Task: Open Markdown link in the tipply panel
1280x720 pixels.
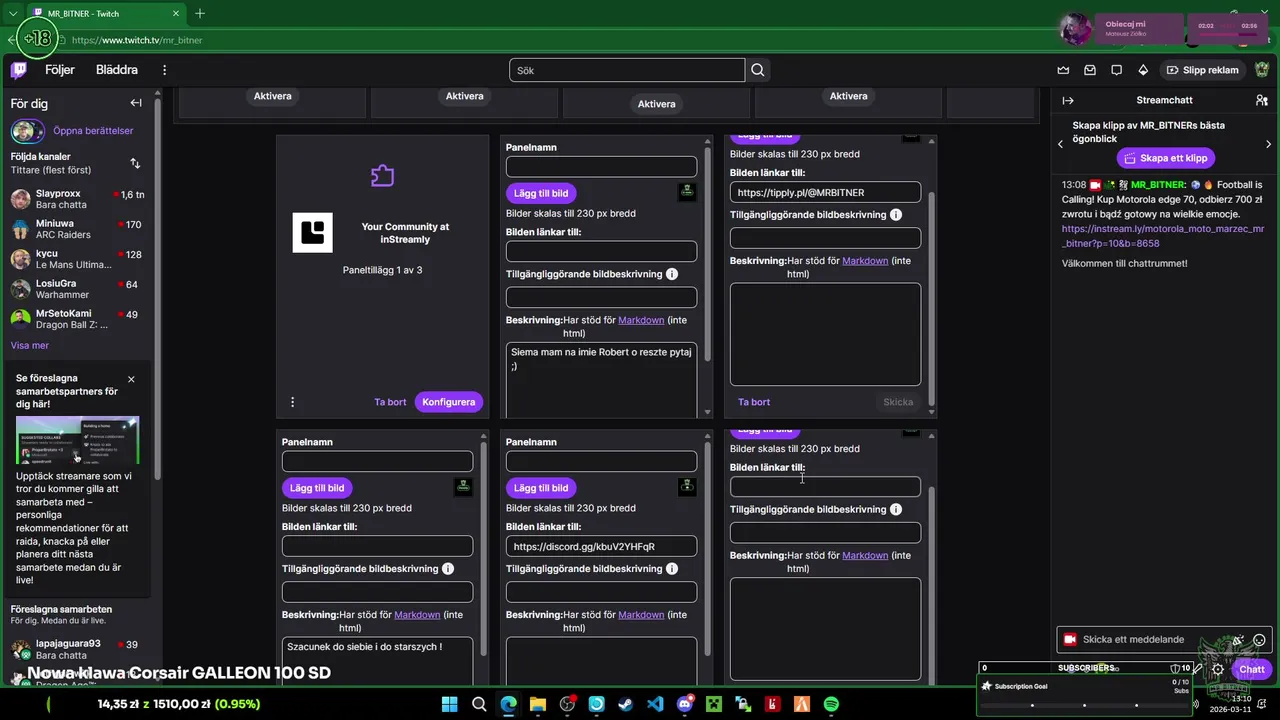Action: 865,261
